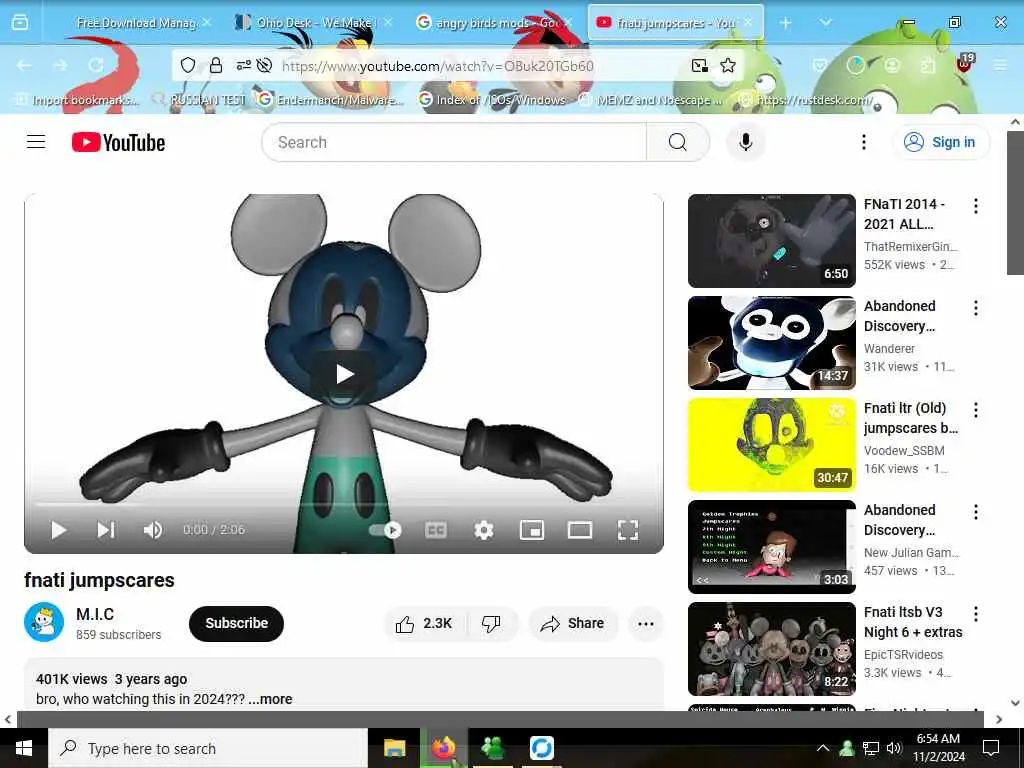The image size is (1024, 768).
Task: Open Firefox application menu
Action: [1000, 65]
